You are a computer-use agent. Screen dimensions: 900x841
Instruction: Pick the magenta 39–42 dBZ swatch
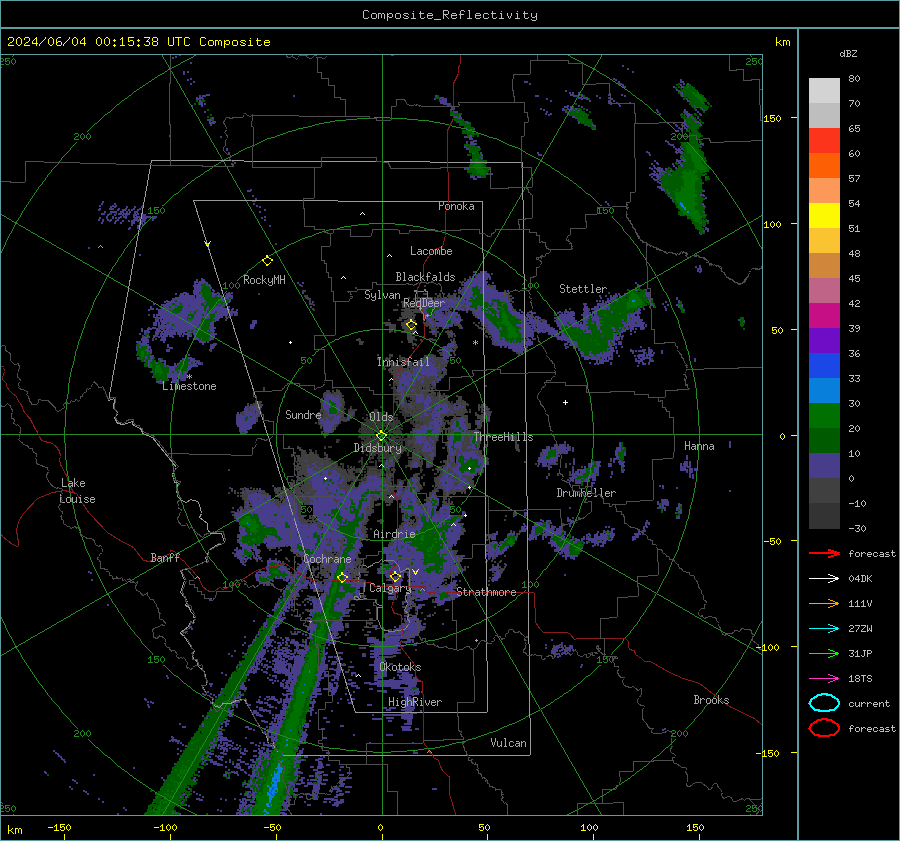pyautogui.click(x=824, y=316)
